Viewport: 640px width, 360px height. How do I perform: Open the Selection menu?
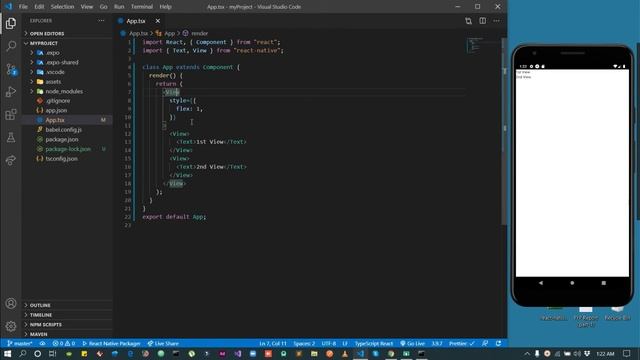pos(62,7)
